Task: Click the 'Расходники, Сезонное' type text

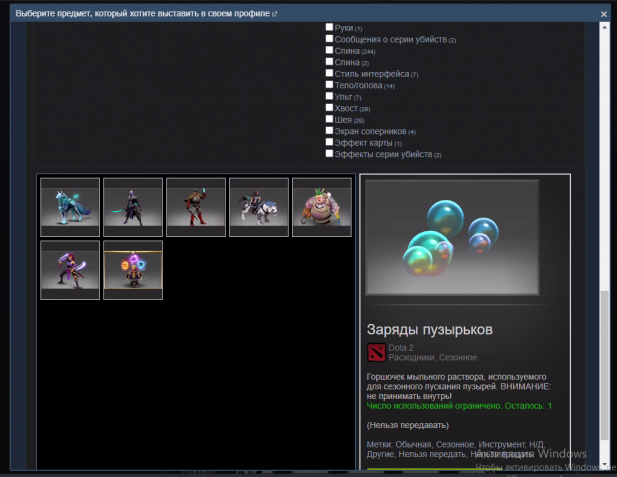Action: 432,357
